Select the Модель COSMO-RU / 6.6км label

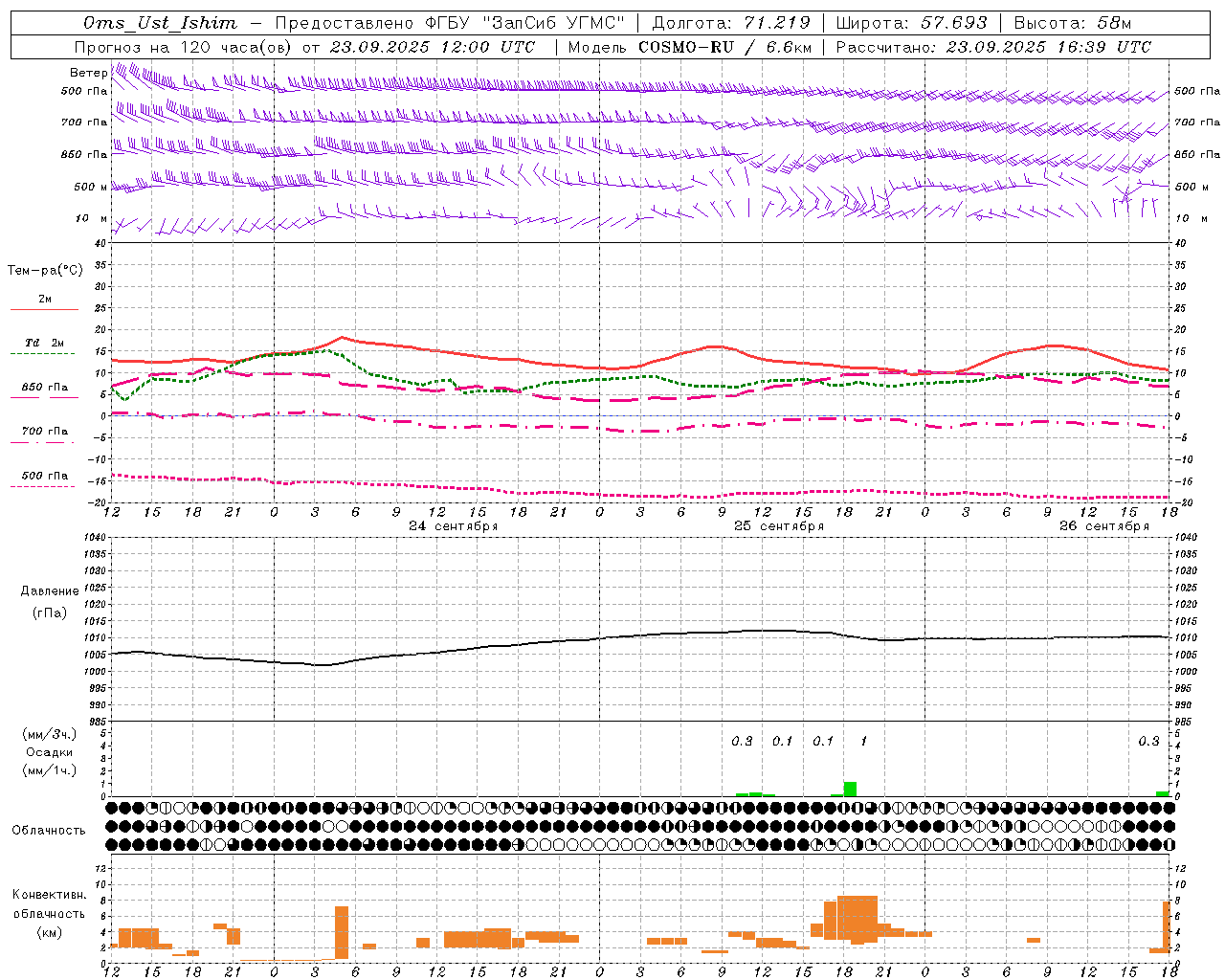pyautogui.click(x=690, y=47)
